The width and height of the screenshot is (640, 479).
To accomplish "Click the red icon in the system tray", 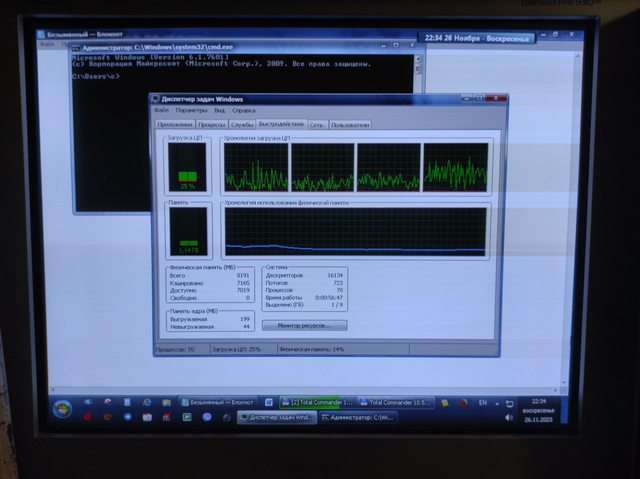I will coord(463,403).
